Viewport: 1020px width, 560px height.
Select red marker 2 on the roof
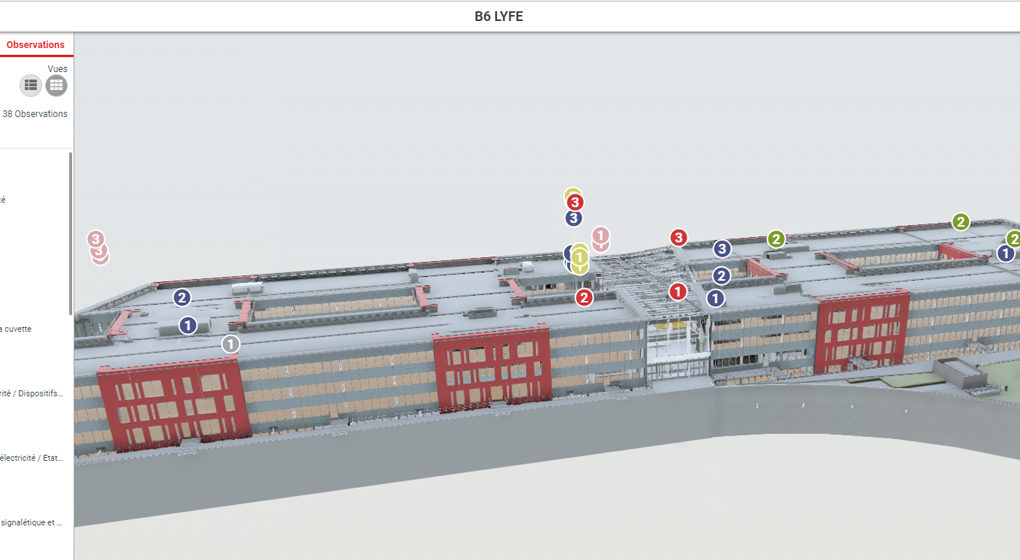click(x=584, y=297)
